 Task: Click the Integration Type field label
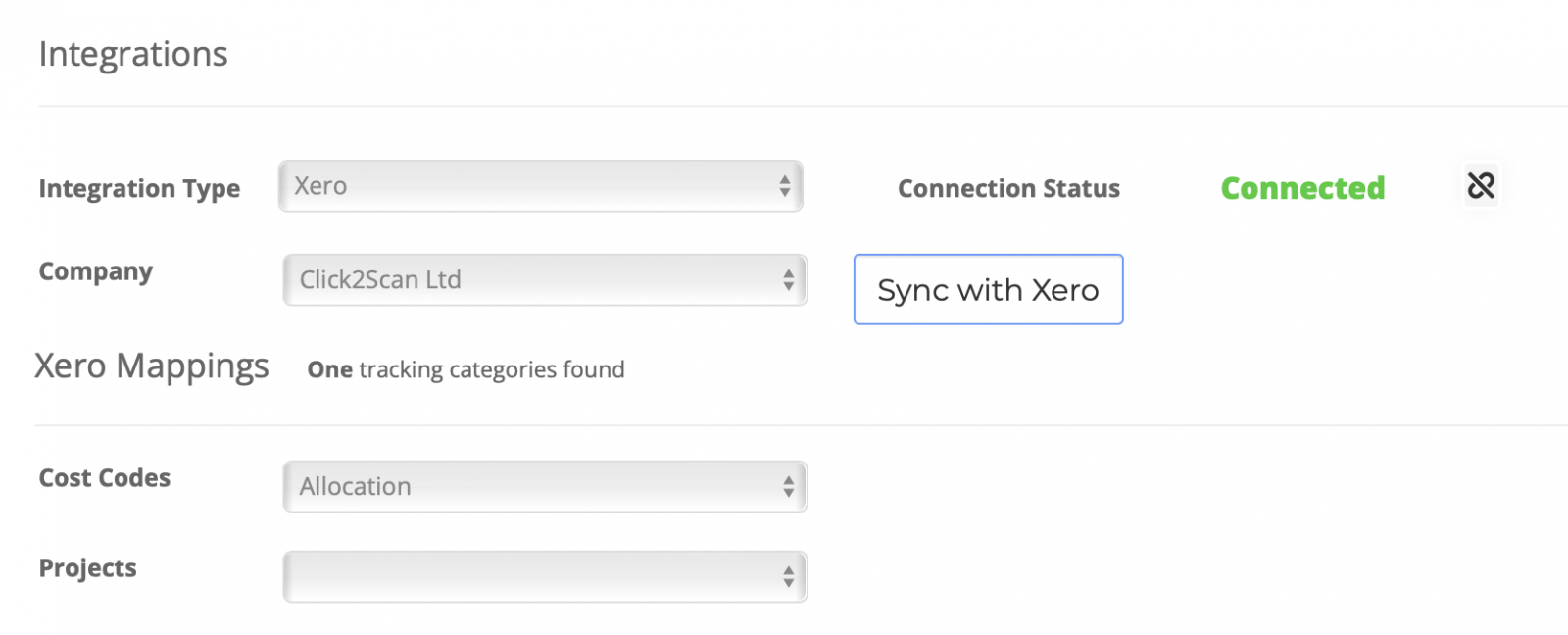139,189
